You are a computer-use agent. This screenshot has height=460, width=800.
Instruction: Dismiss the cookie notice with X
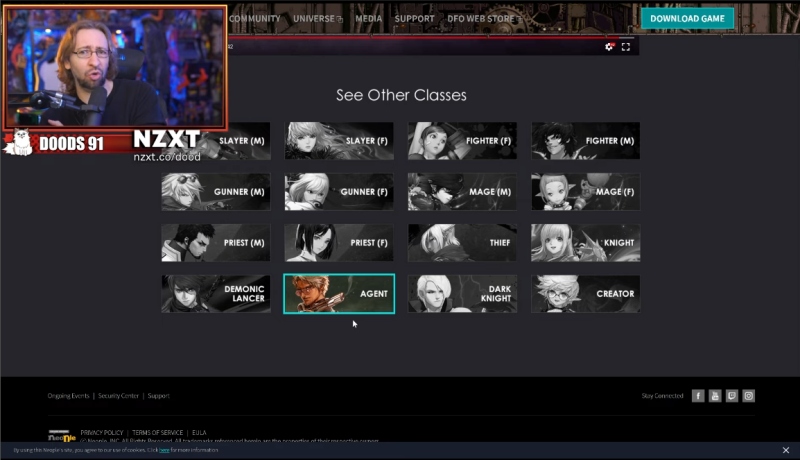pyautogui.click(x=786, y=451)
